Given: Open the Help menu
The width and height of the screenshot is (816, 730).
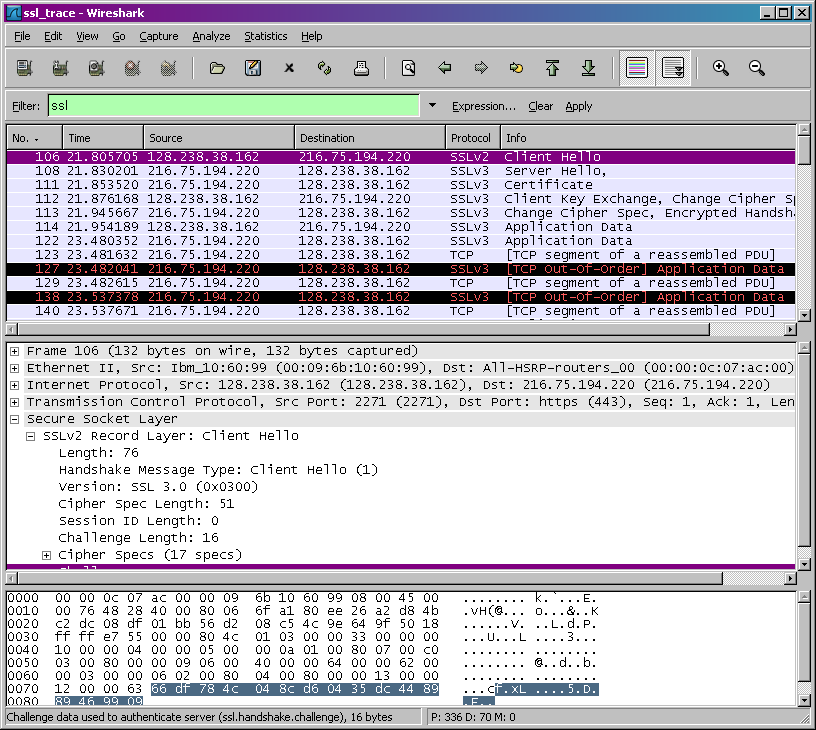Looking at the screenshot, I should point(312,36).
